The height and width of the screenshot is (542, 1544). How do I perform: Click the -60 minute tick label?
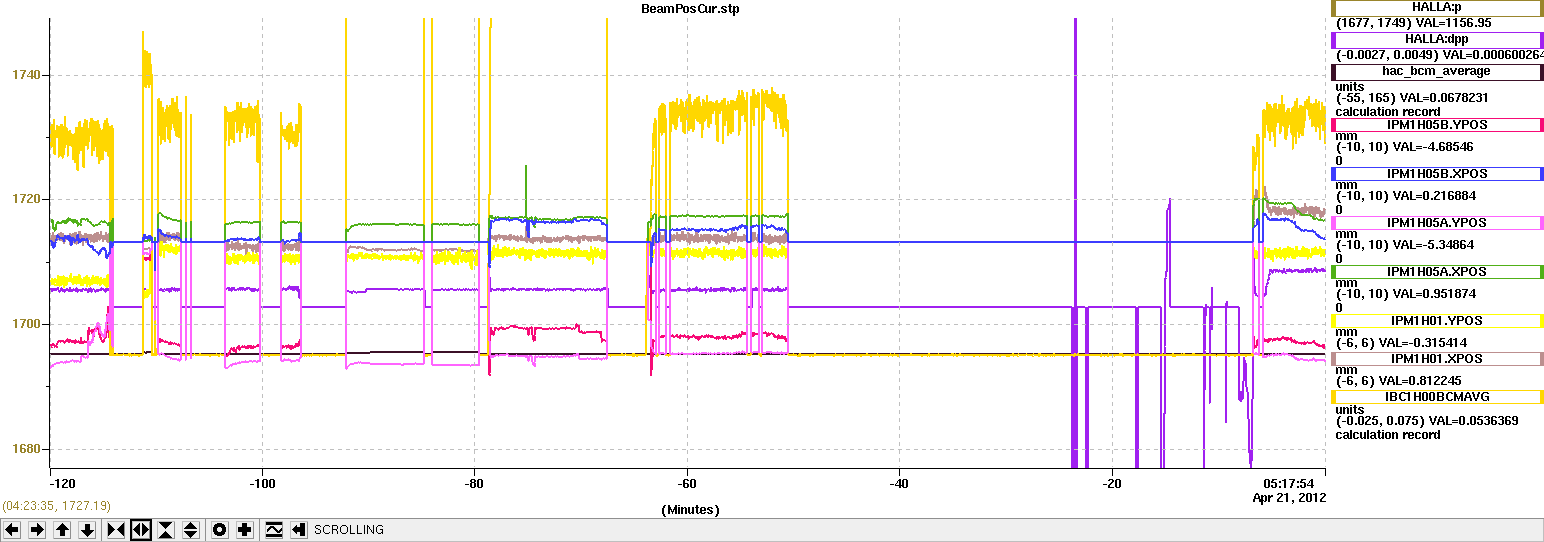click(686, 484)
